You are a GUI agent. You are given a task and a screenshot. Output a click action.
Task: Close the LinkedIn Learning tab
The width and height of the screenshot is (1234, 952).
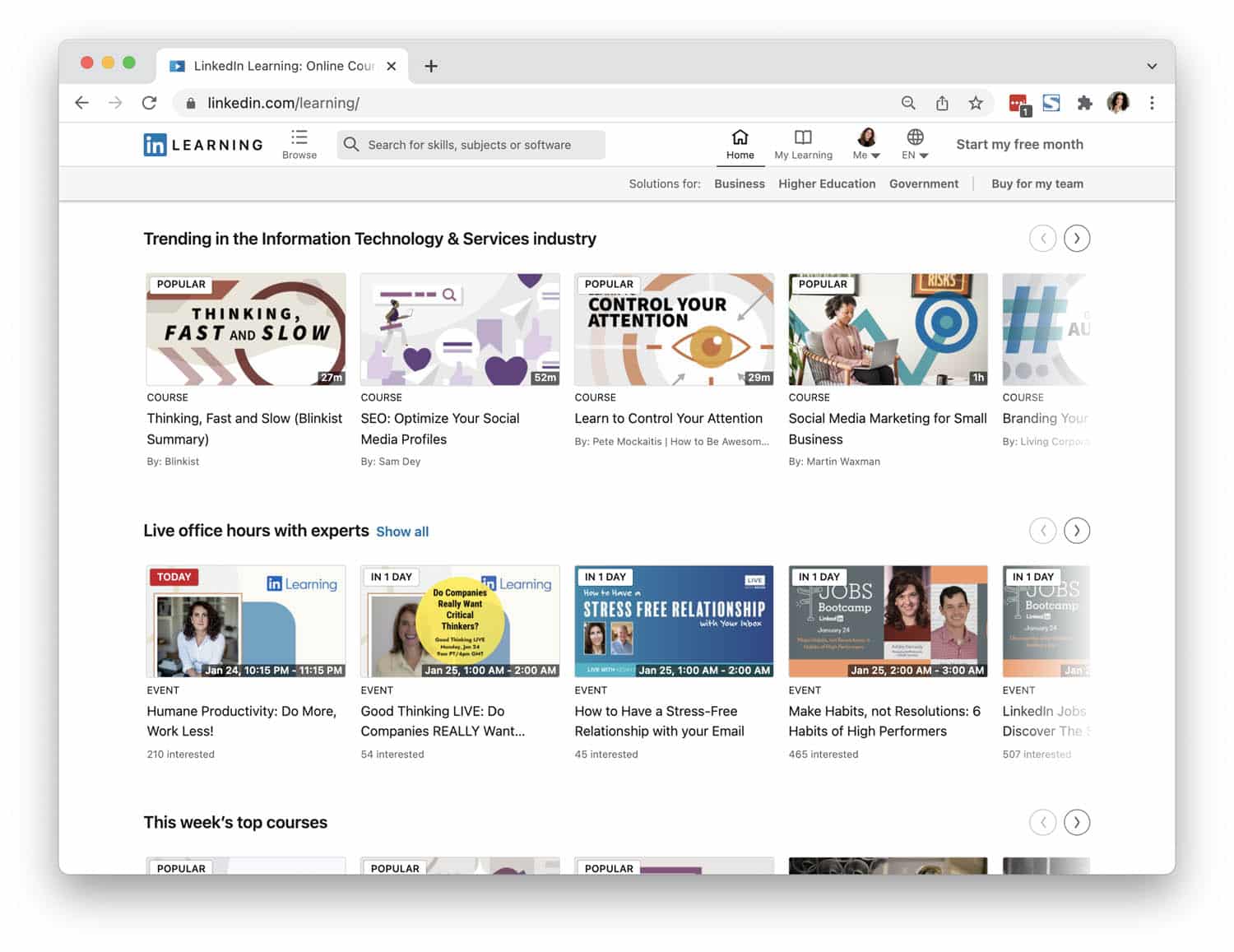[392, 66]
